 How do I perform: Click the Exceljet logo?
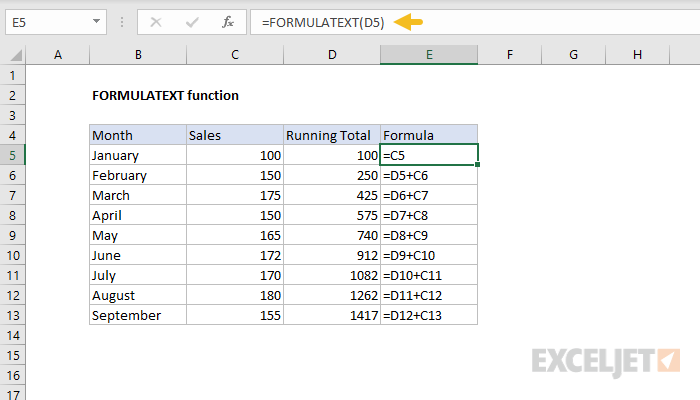click(x=606, y=360)
